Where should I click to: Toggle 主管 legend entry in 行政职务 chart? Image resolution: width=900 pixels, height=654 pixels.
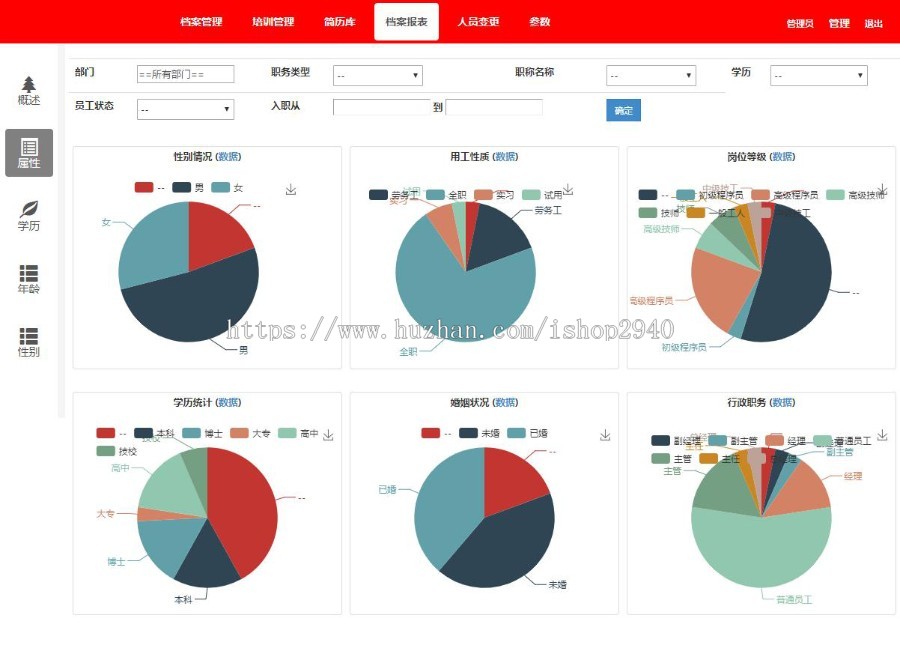(672, 458)
